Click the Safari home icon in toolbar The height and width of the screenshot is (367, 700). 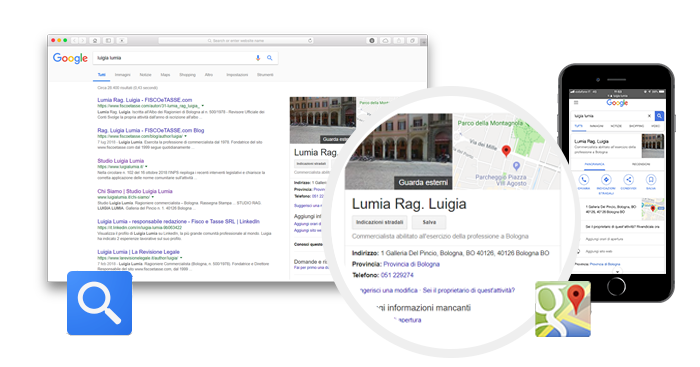tap(95, 41)
